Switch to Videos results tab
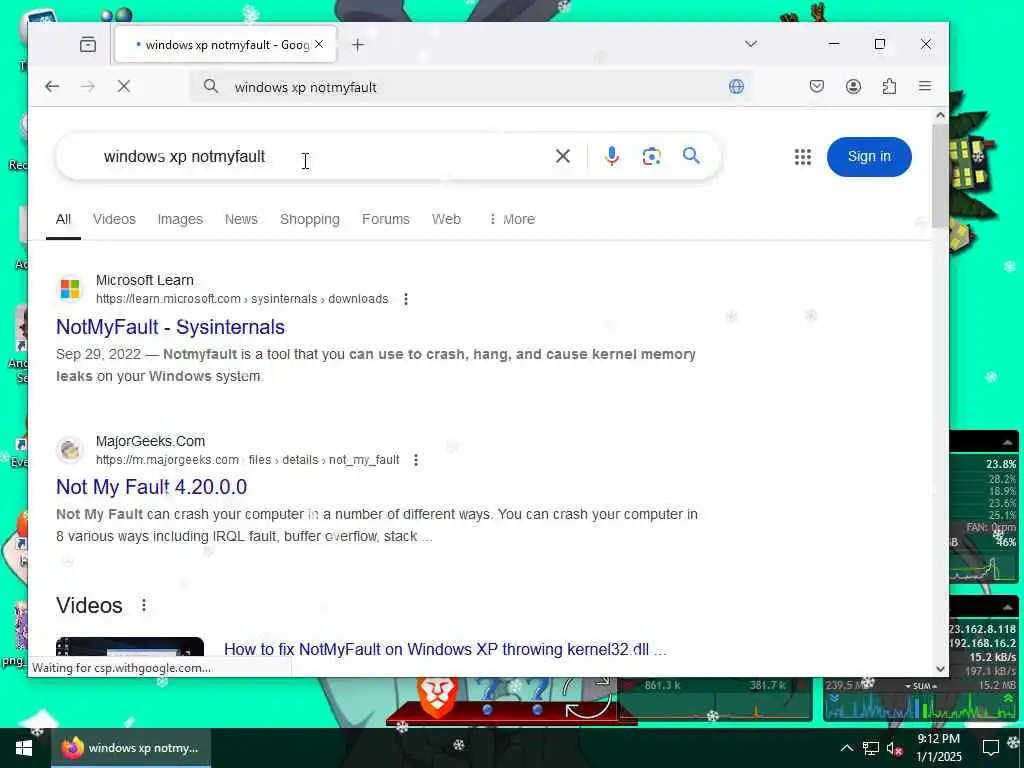1024x768 pixels. tap(114, 219)
